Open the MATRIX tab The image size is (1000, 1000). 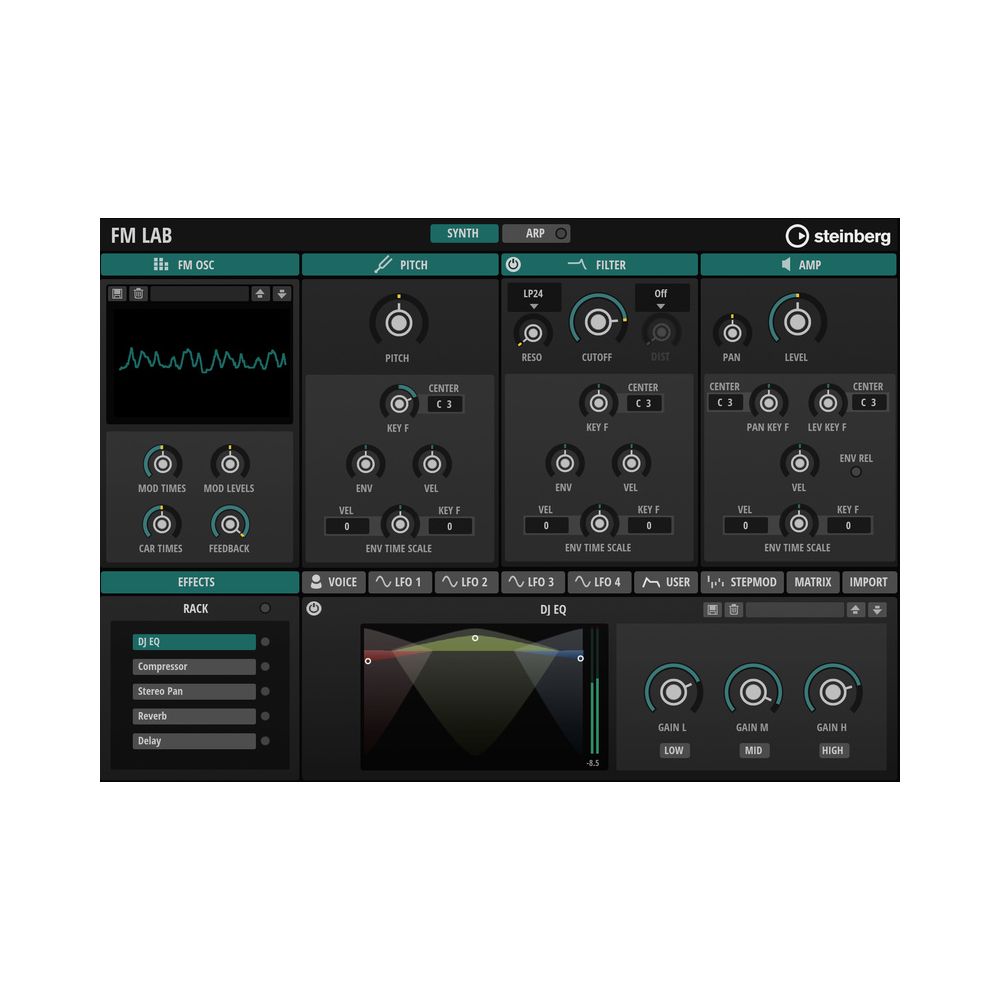click(x=813, y=582)
